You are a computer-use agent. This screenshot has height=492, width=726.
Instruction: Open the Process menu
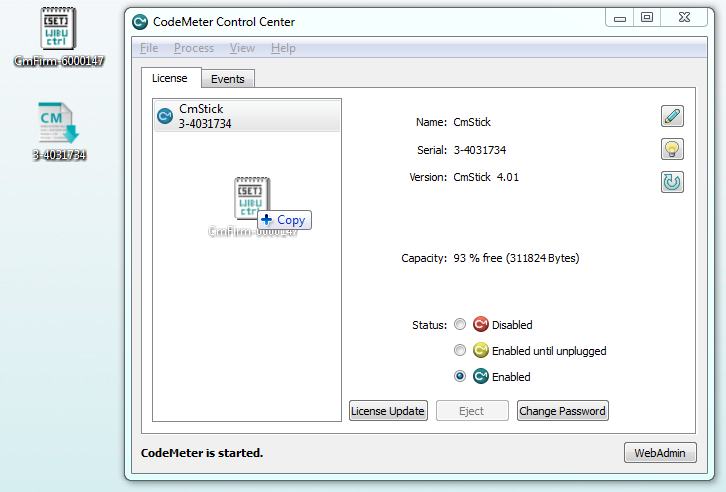point(194,48)
